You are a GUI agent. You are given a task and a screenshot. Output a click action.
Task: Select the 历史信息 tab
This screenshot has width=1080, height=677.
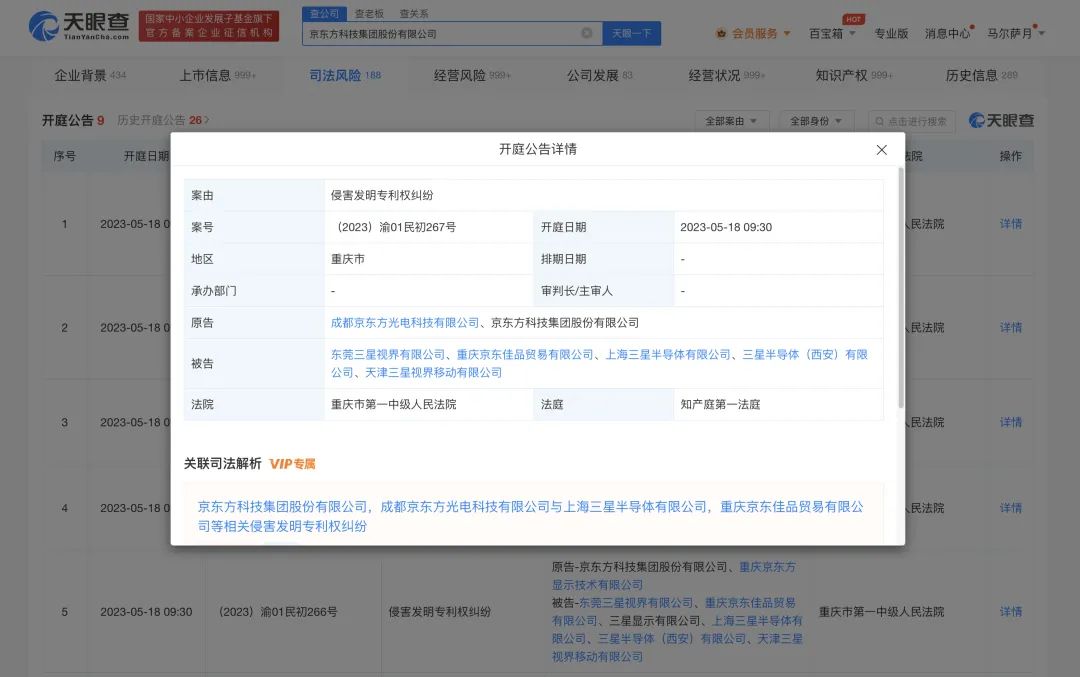(x=982, y=75)
